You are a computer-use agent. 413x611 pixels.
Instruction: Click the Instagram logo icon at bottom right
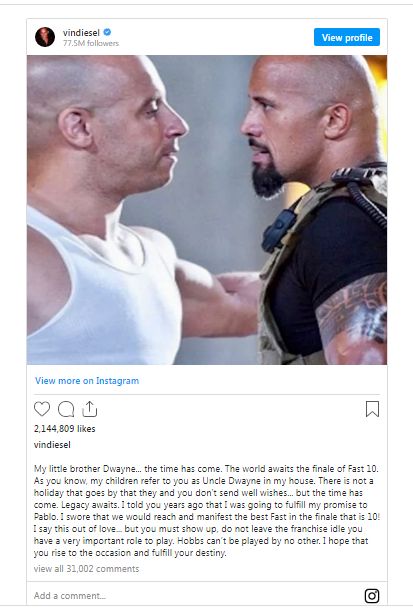point(372,595)
